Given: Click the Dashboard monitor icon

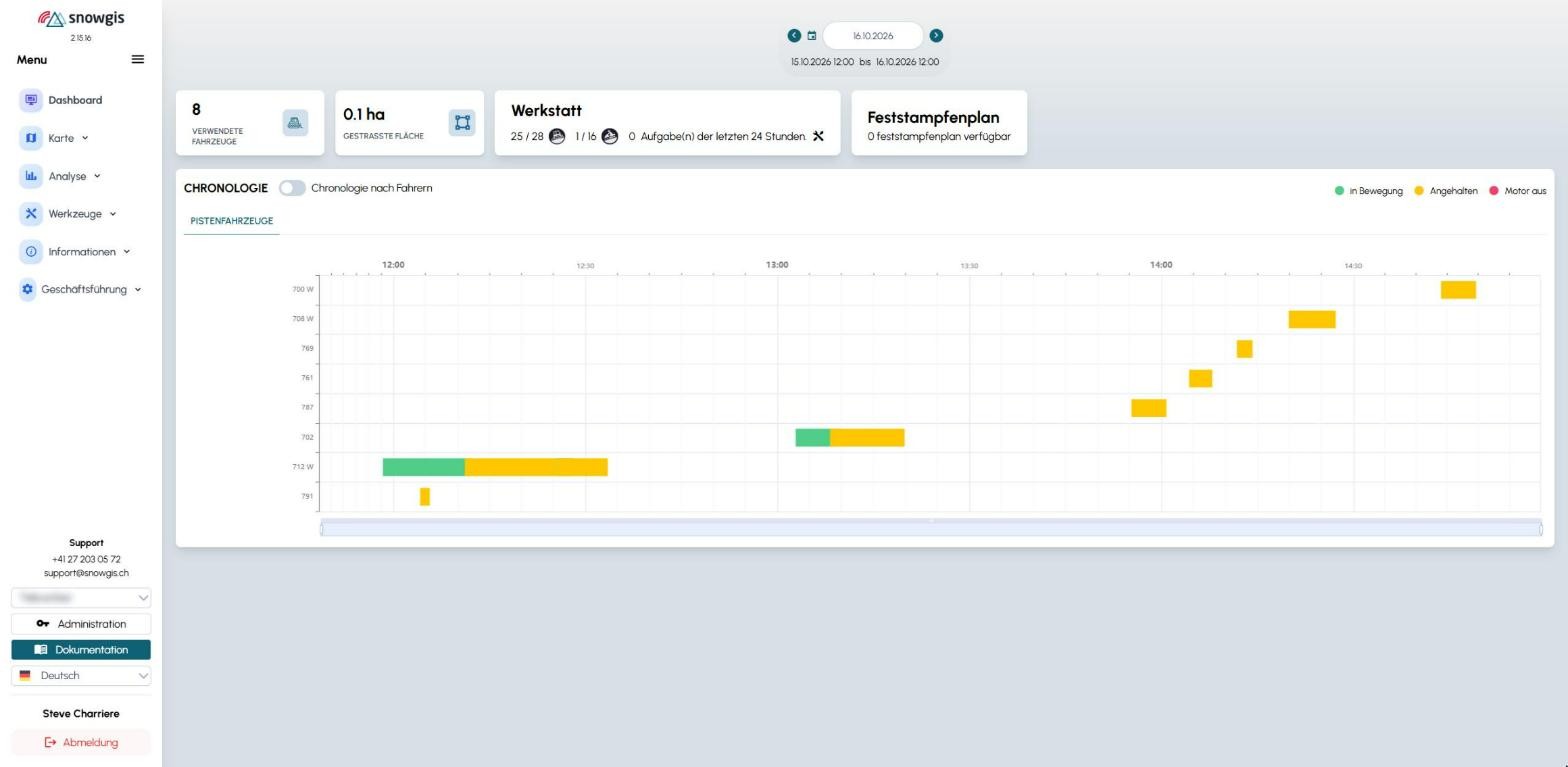Looking at the screenshot, I should click(31, 100).
